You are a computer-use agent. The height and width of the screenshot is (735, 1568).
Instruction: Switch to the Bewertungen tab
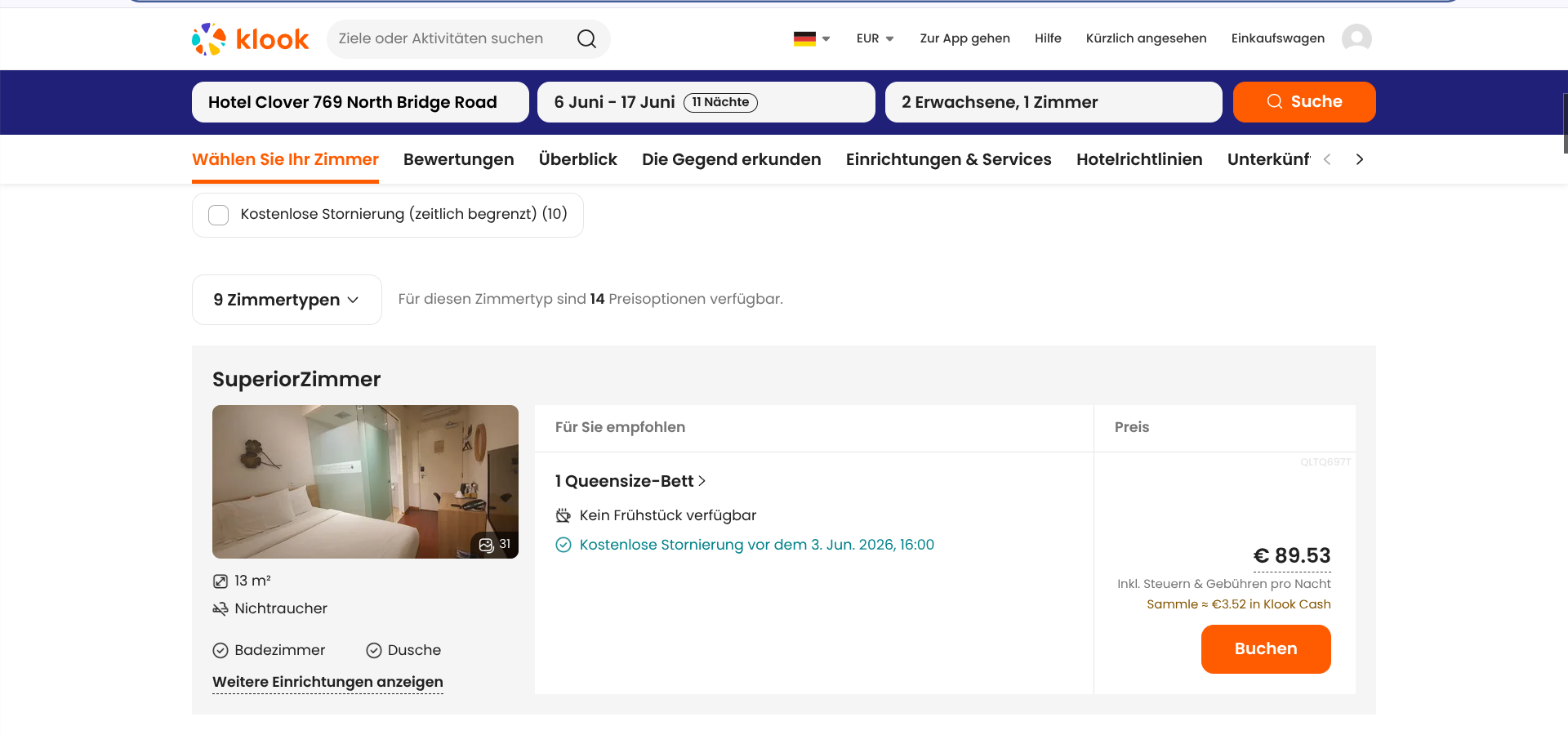pyautogui.click(x=458, y=159)
